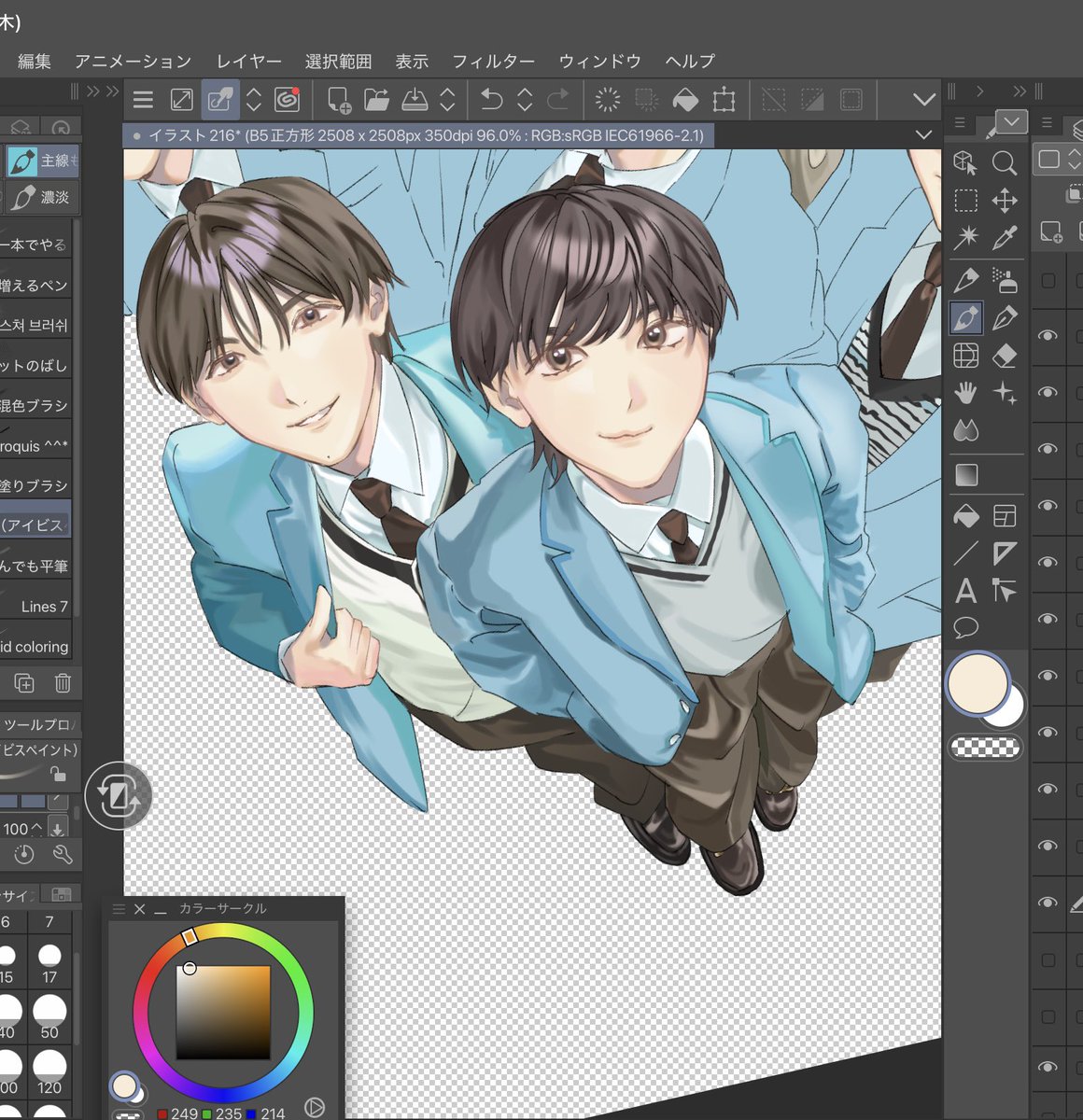Toggle the full screen canvas arrow button

click(x=181, y=99)
